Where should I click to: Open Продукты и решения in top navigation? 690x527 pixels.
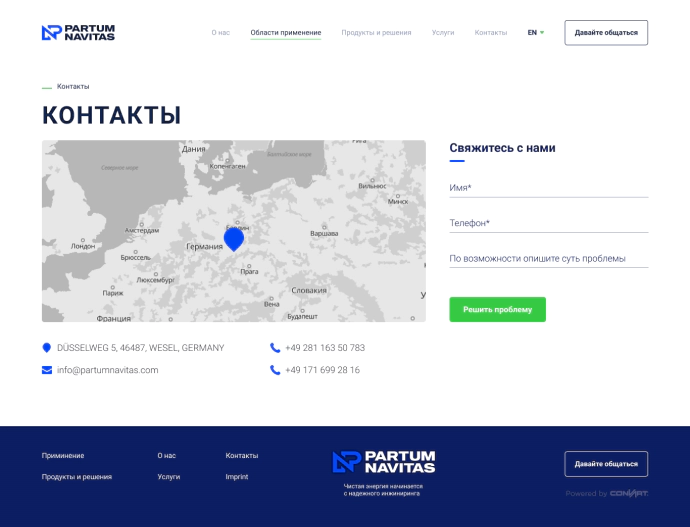click(376, 33)
